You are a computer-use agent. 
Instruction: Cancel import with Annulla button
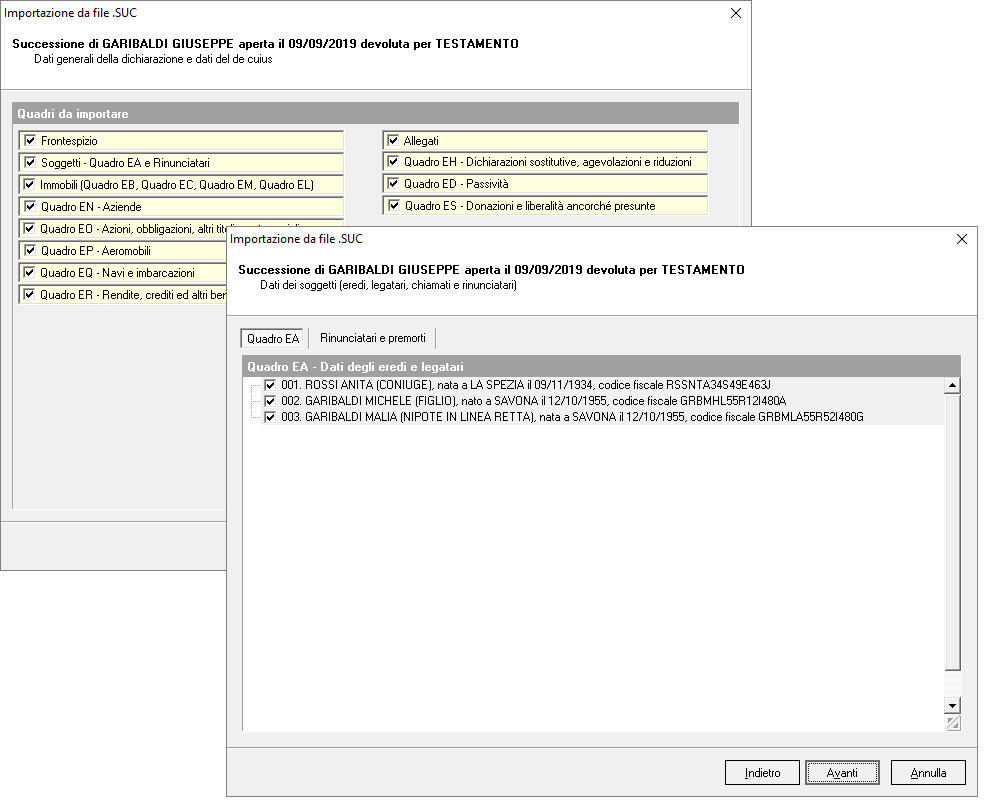[928, 773]
